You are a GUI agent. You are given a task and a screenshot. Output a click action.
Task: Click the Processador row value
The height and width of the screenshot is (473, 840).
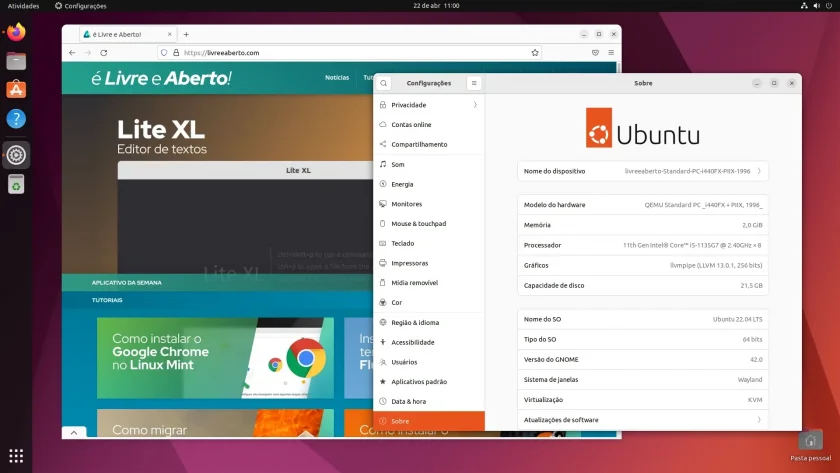point(692,245)
